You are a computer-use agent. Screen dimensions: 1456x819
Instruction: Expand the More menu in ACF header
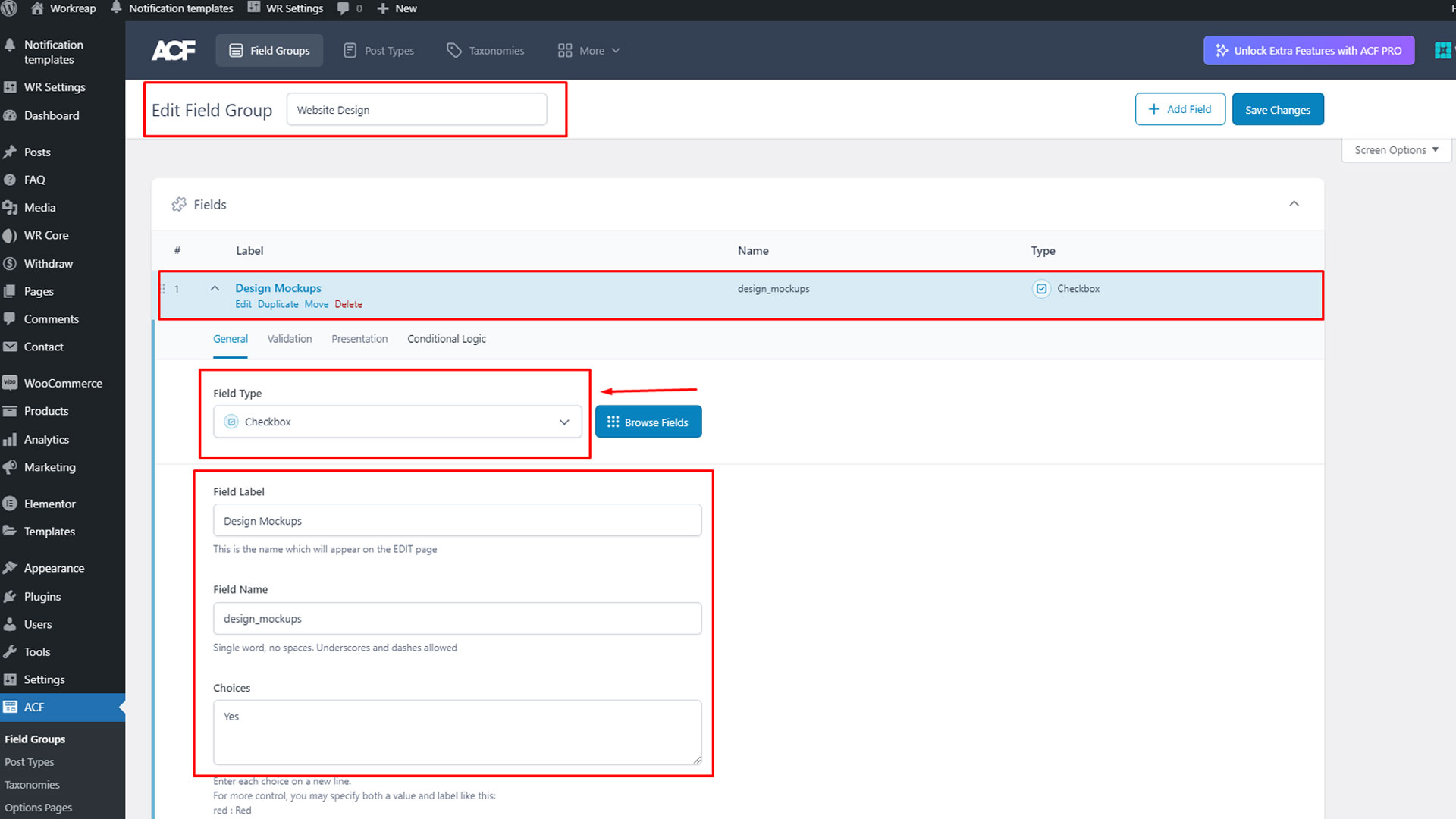(589, 51)
